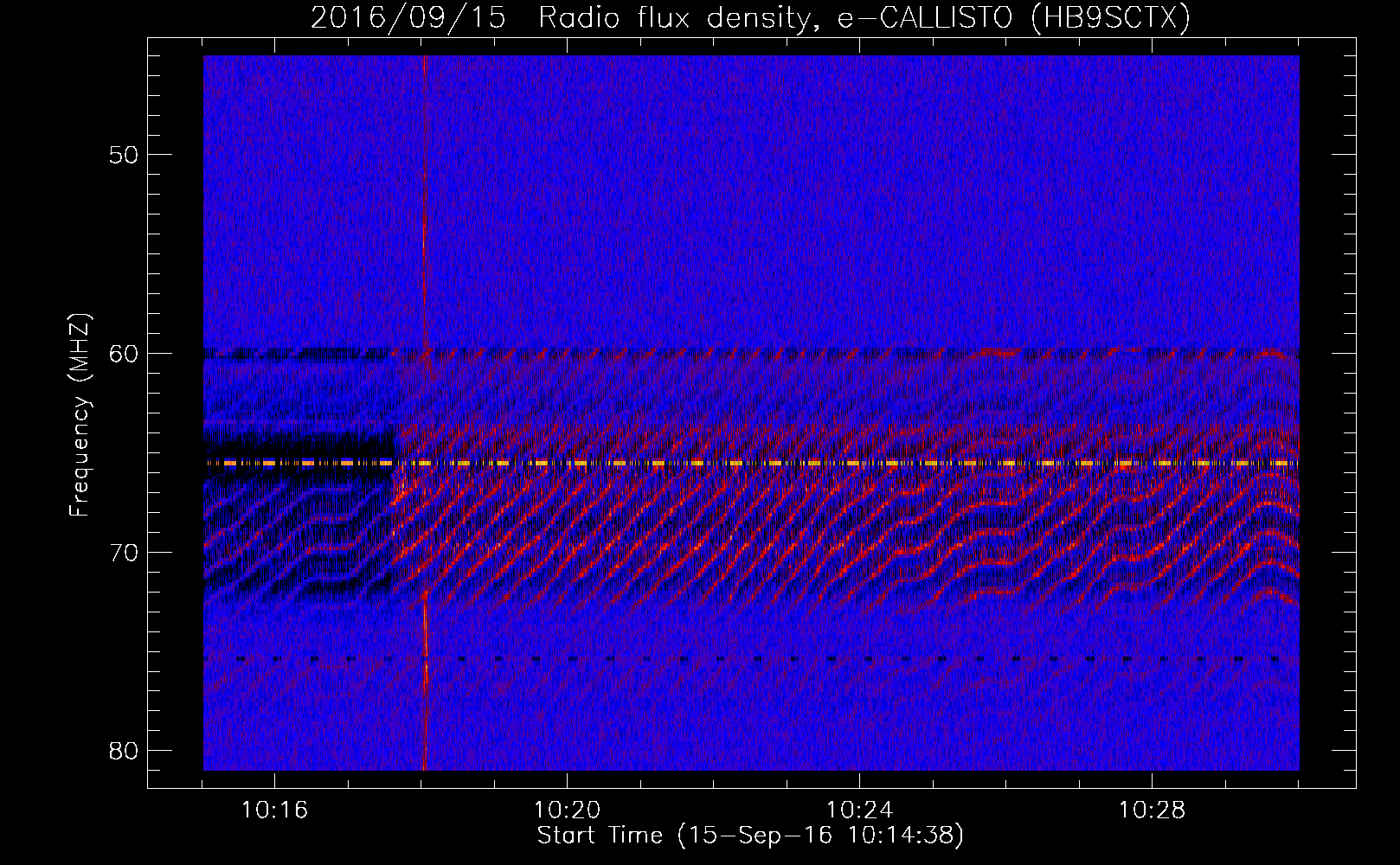Click the '50' frequency tick label
This screenshot has width=1400, height=865.
pyautogui.click(x=125, y=155)
